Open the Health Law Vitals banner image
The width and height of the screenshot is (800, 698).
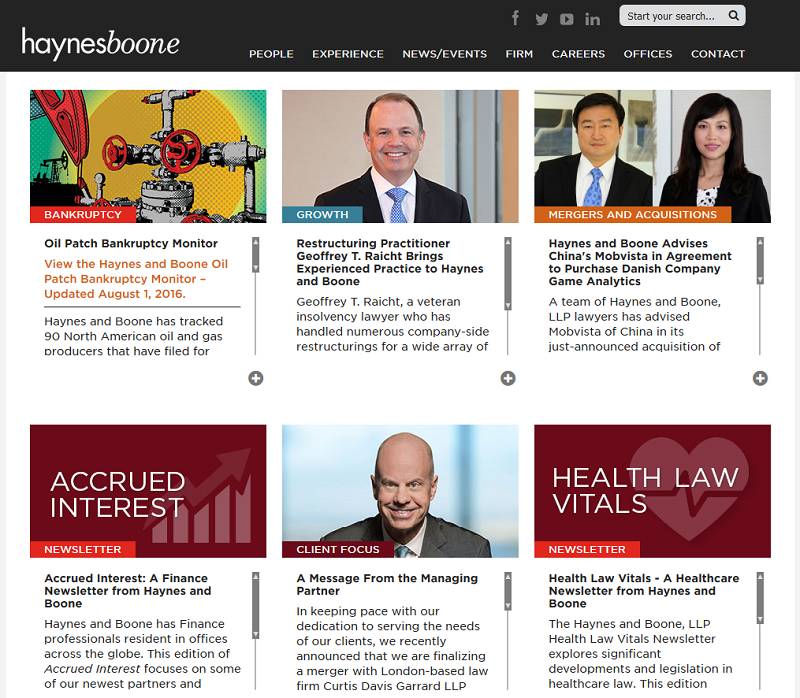(x=652, y=491)
